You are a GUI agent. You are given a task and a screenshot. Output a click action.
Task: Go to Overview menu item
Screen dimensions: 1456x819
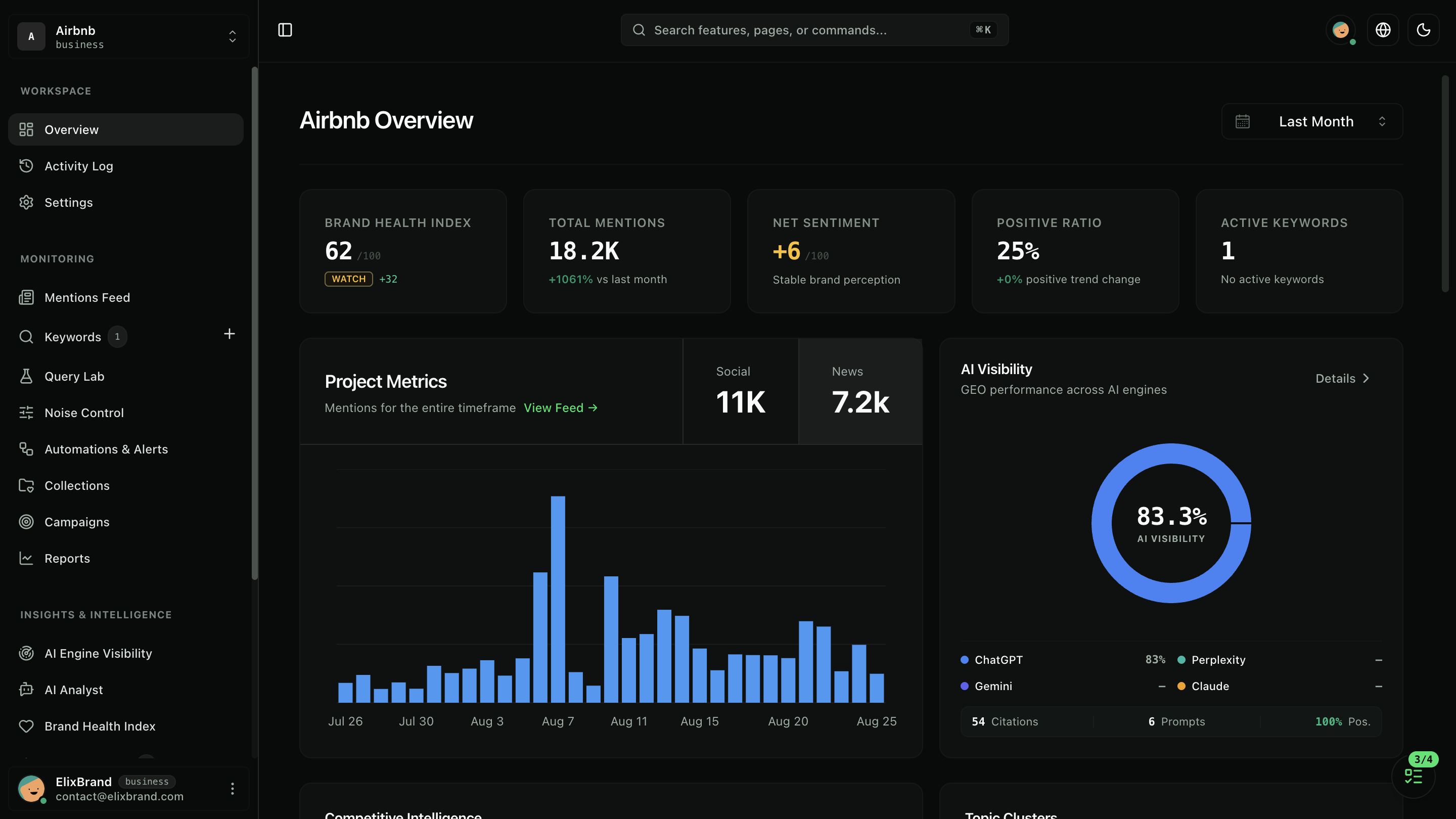tap(125, 129)
